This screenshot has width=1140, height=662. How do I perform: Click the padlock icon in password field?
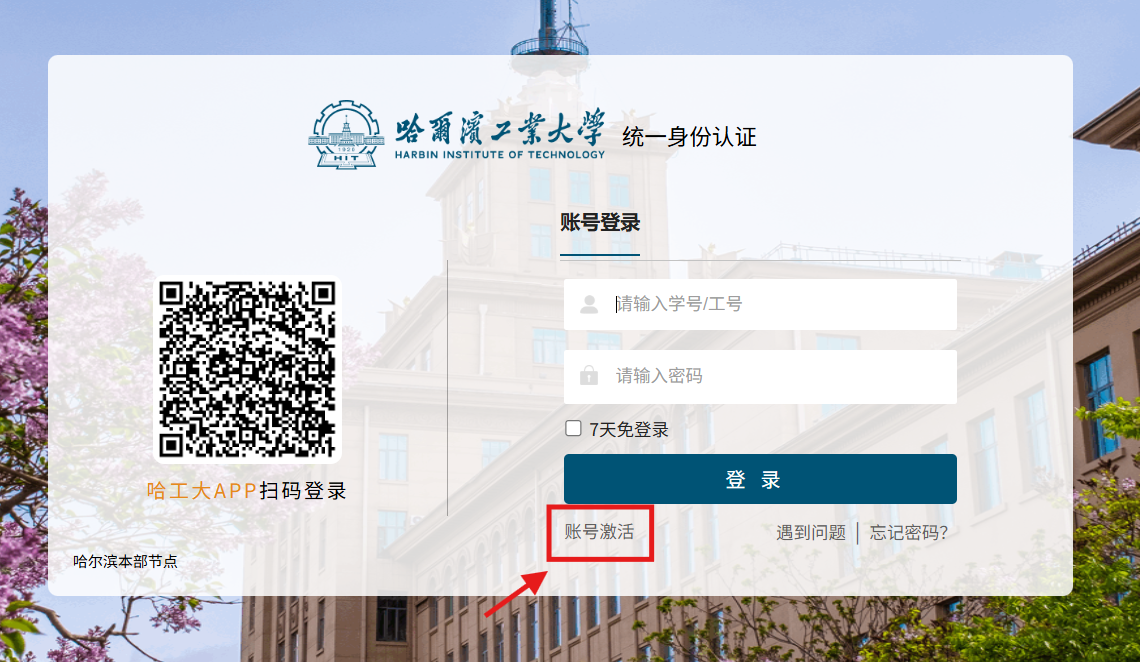tap(589, 376)
